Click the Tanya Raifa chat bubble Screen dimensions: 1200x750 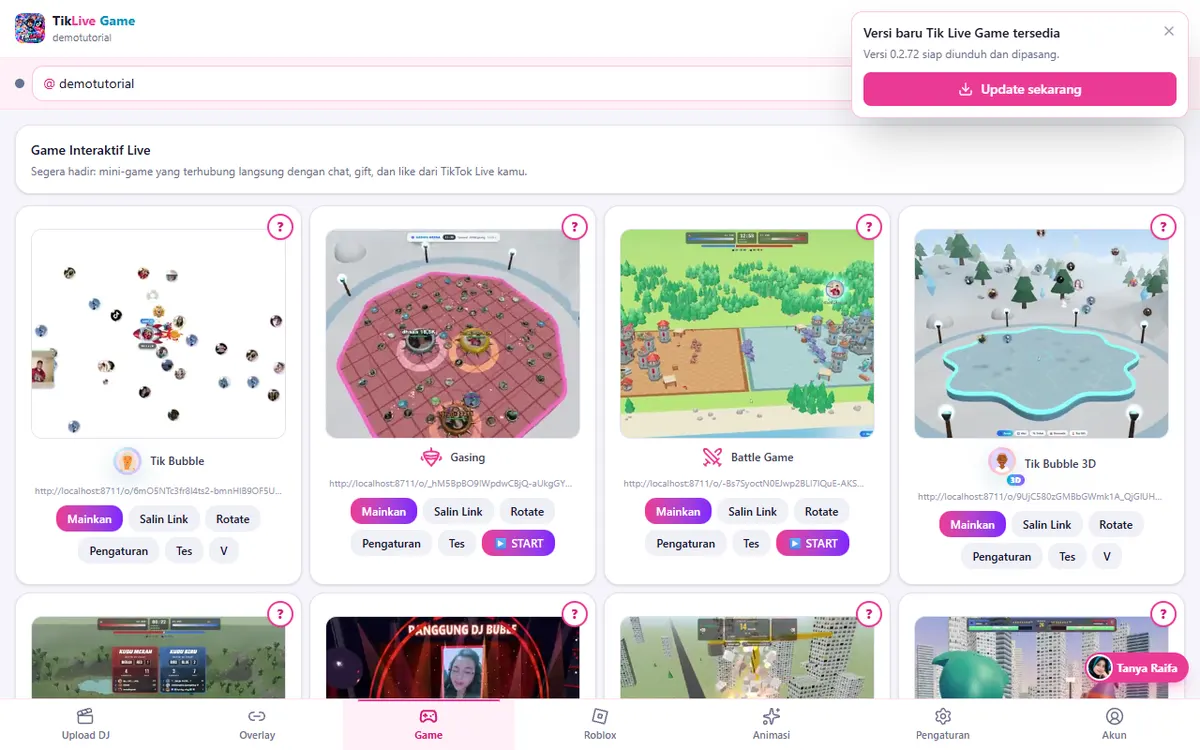pyautogui.click(x=1137, y=668)
